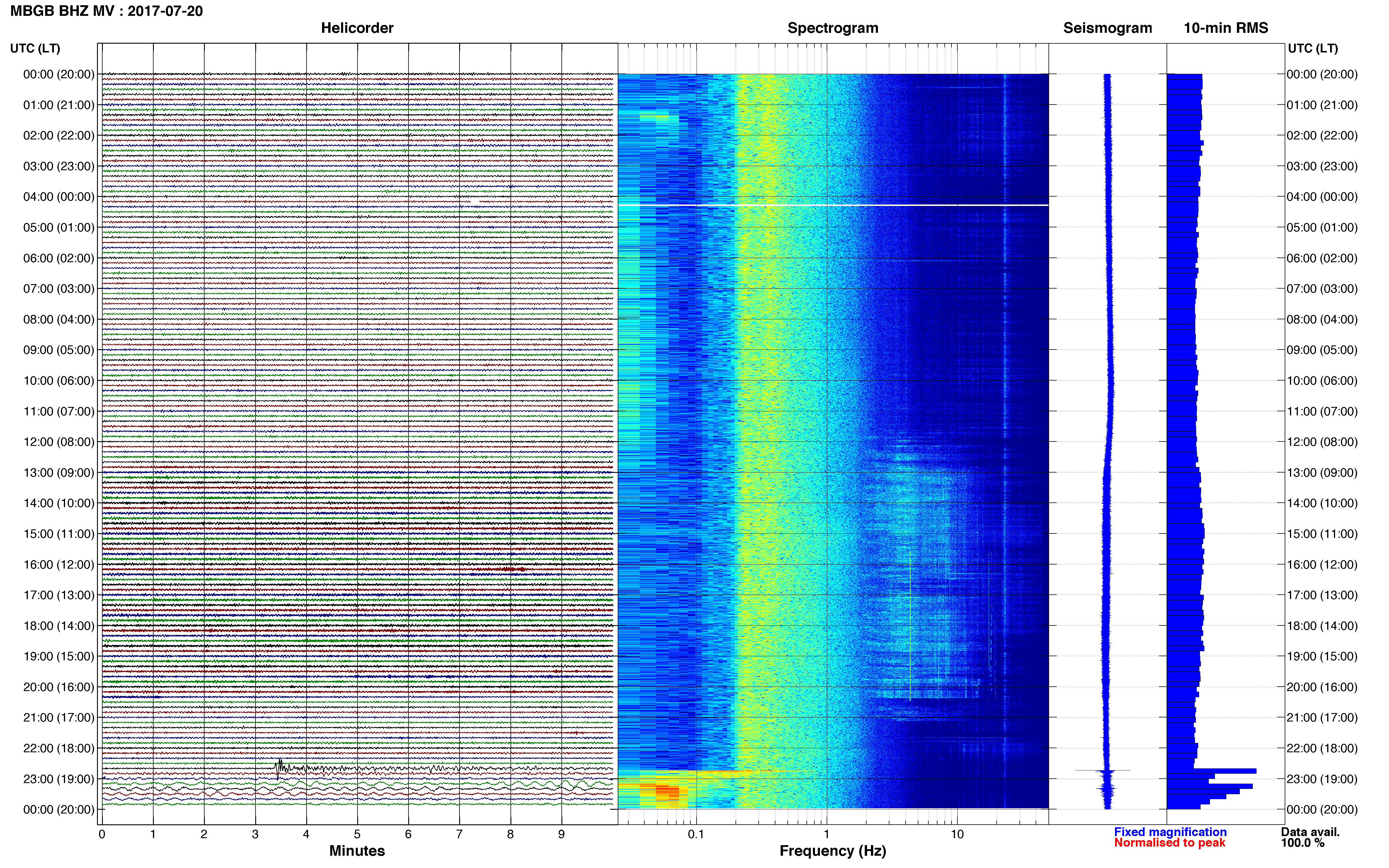Click '15:00 (11:00)' on the right time axis
This screenshot has height=868, width=1389.
(x=1322, y=534)
